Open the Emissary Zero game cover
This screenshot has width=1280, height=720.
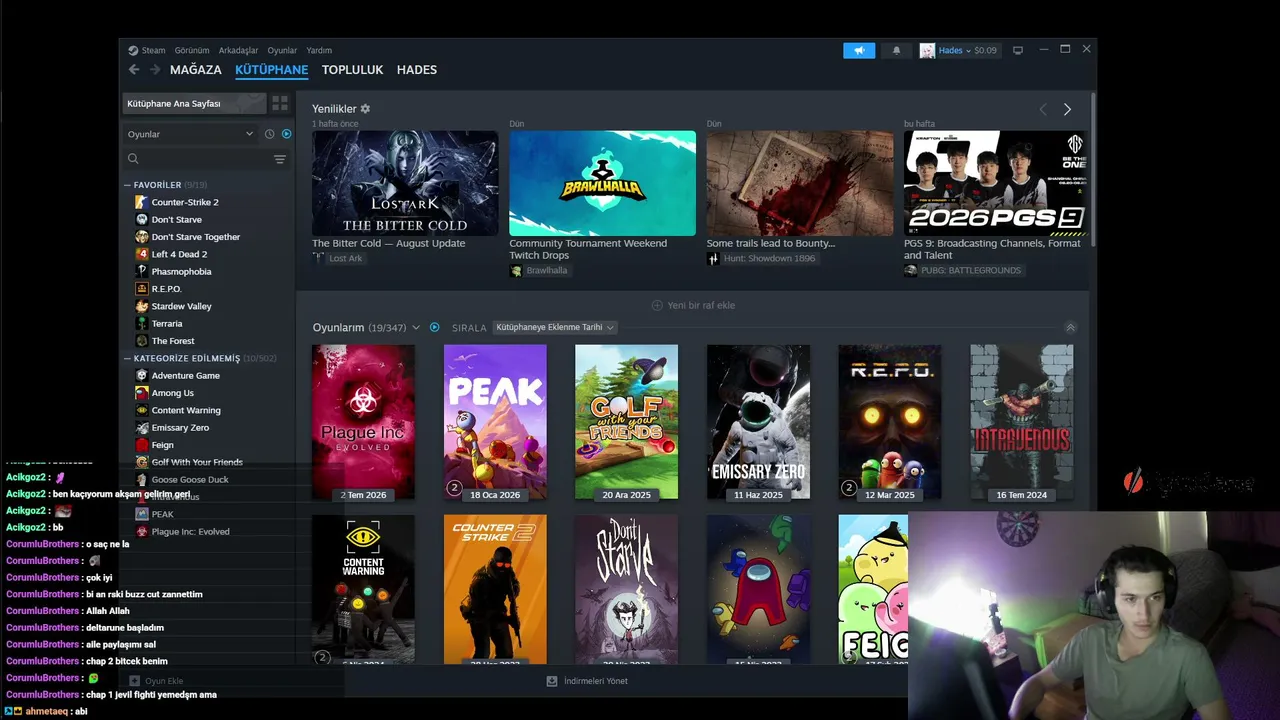pyautogui.click(x=758, y=422)
